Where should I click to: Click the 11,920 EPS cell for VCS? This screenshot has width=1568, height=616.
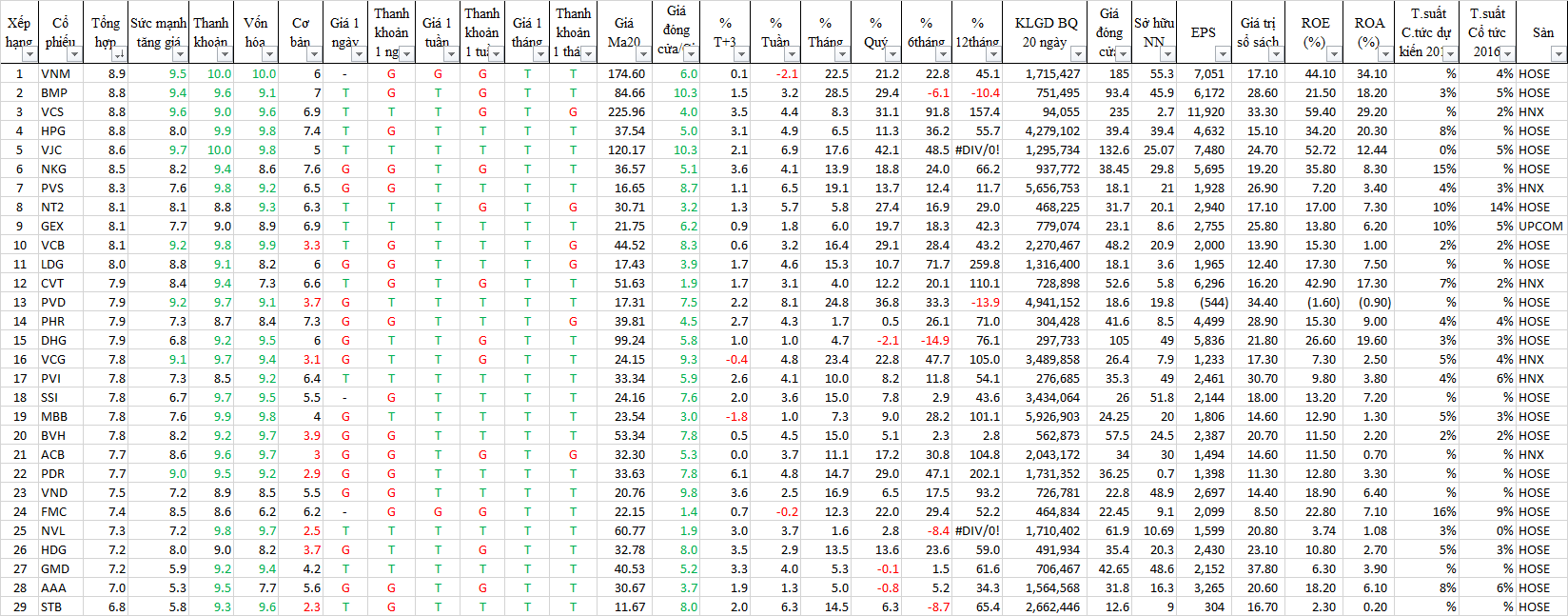[1205, 111]
